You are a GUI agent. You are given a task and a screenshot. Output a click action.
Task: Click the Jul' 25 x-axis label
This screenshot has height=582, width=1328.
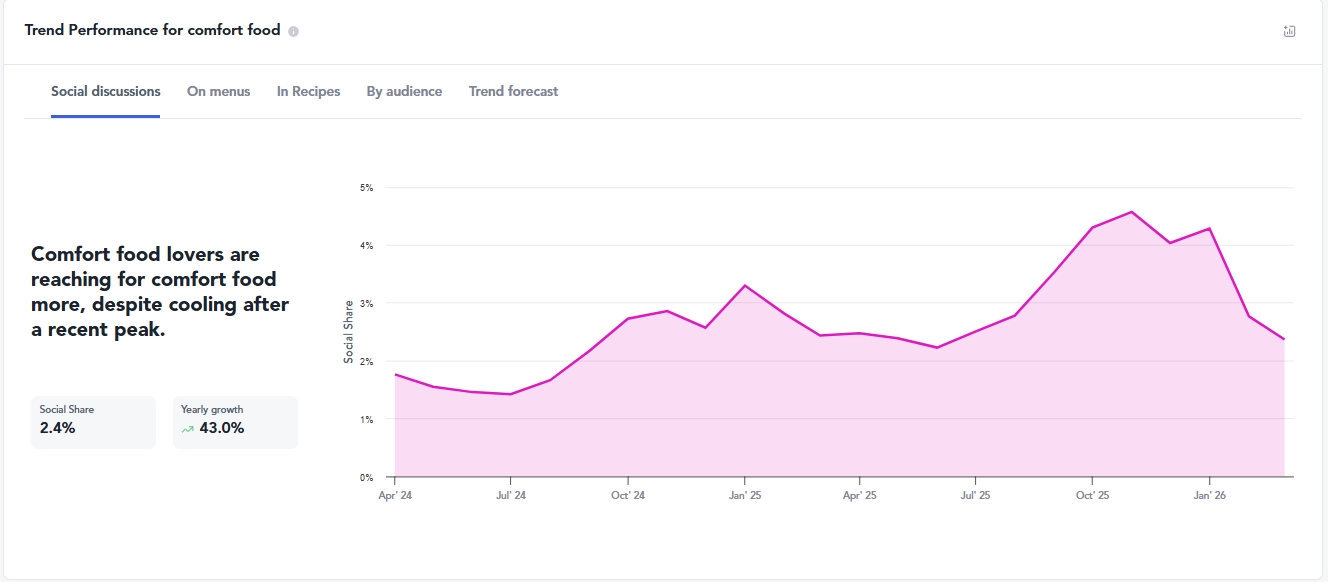tap(976, 495)
